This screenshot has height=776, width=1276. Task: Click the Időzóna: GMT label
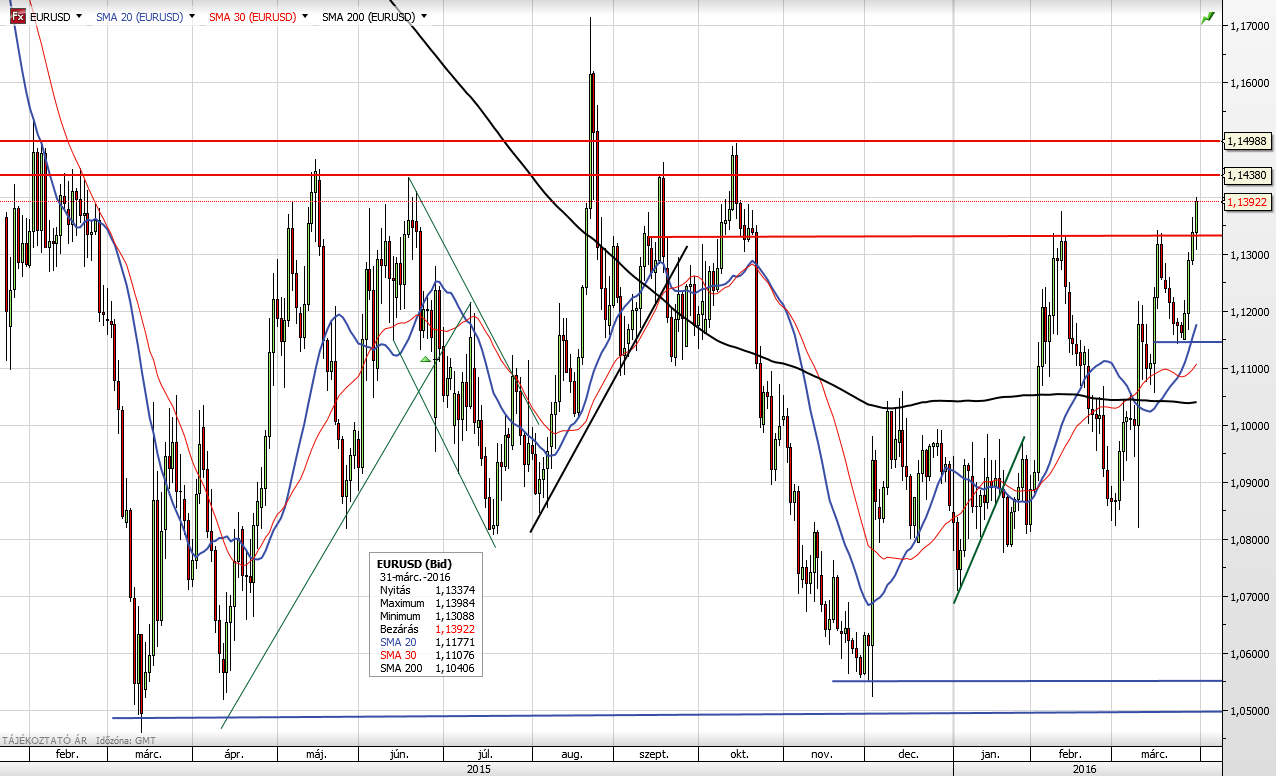[125, 740]
